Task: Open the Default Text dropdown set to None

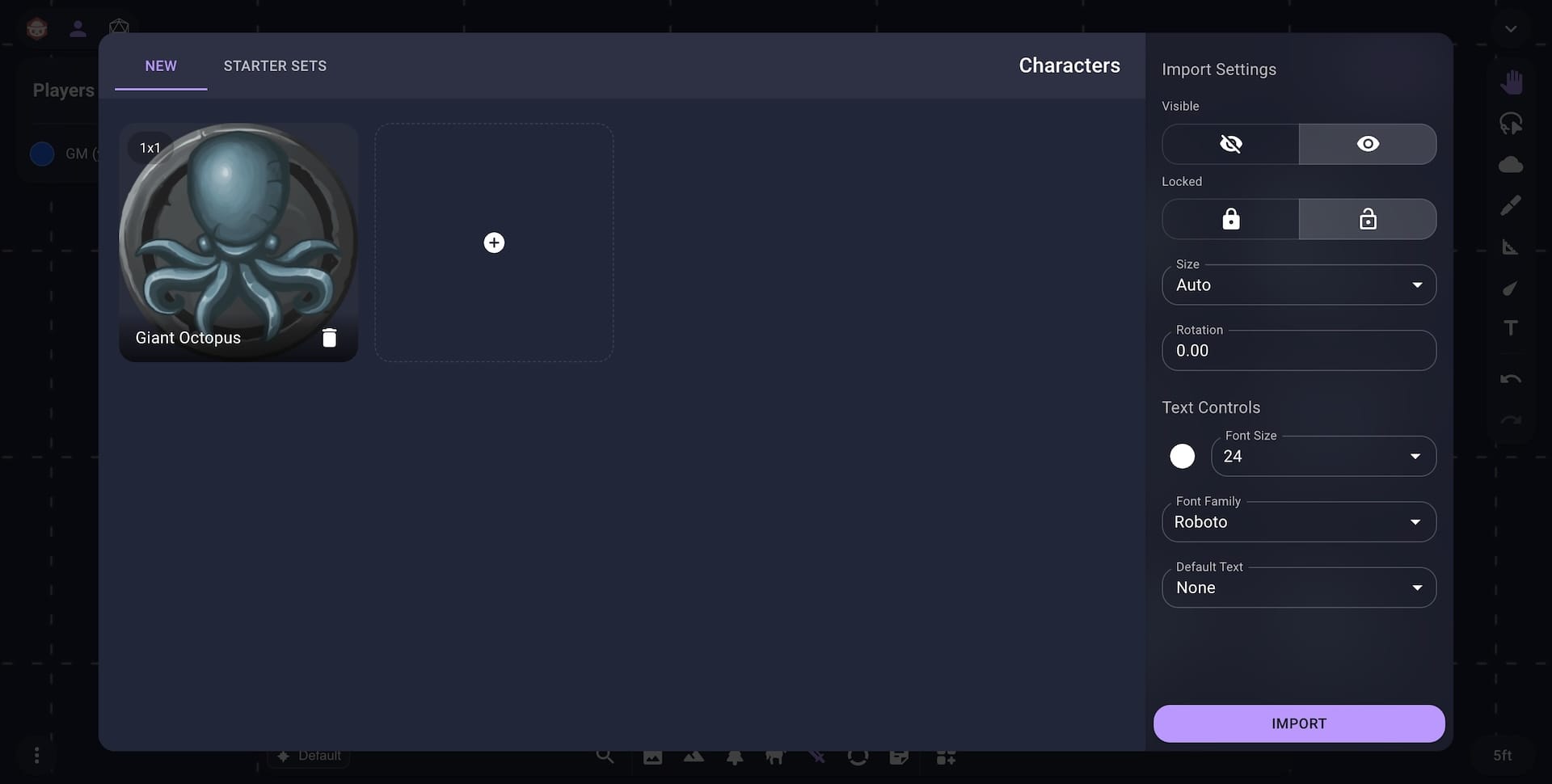Action: (x=1298, y=587)
